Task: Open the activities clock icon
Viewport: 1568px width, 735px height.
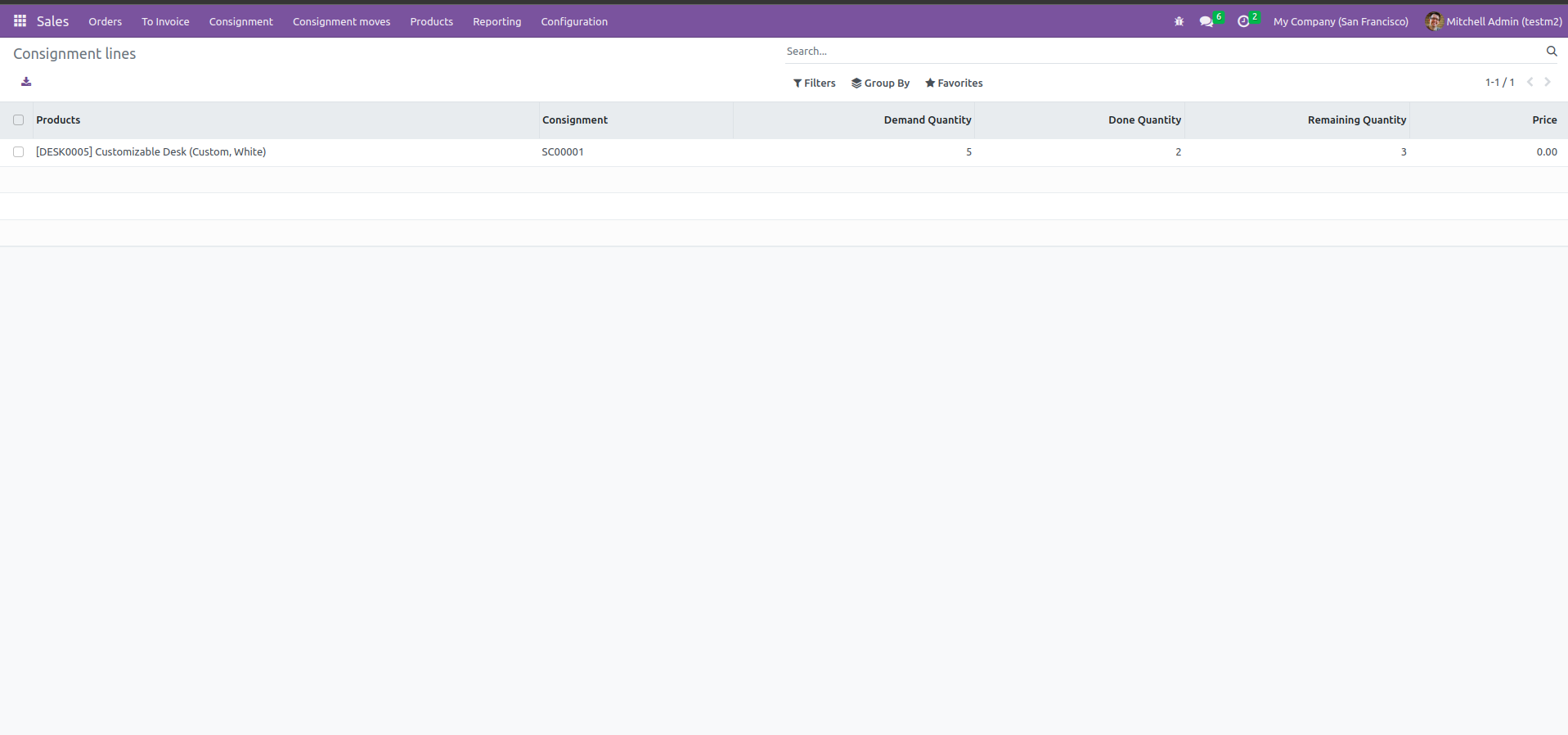Action: (x=1243, y=21)
